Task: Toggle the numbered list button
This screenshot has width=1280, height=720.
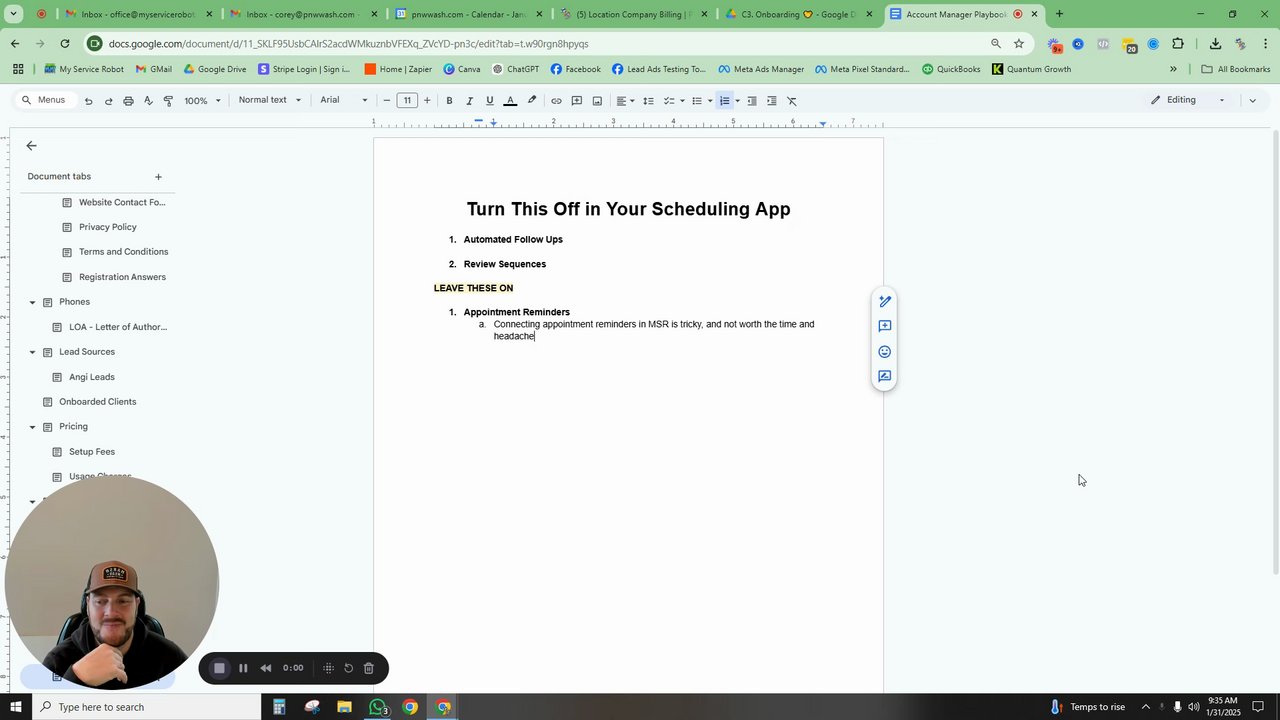Action: (725, 101)
